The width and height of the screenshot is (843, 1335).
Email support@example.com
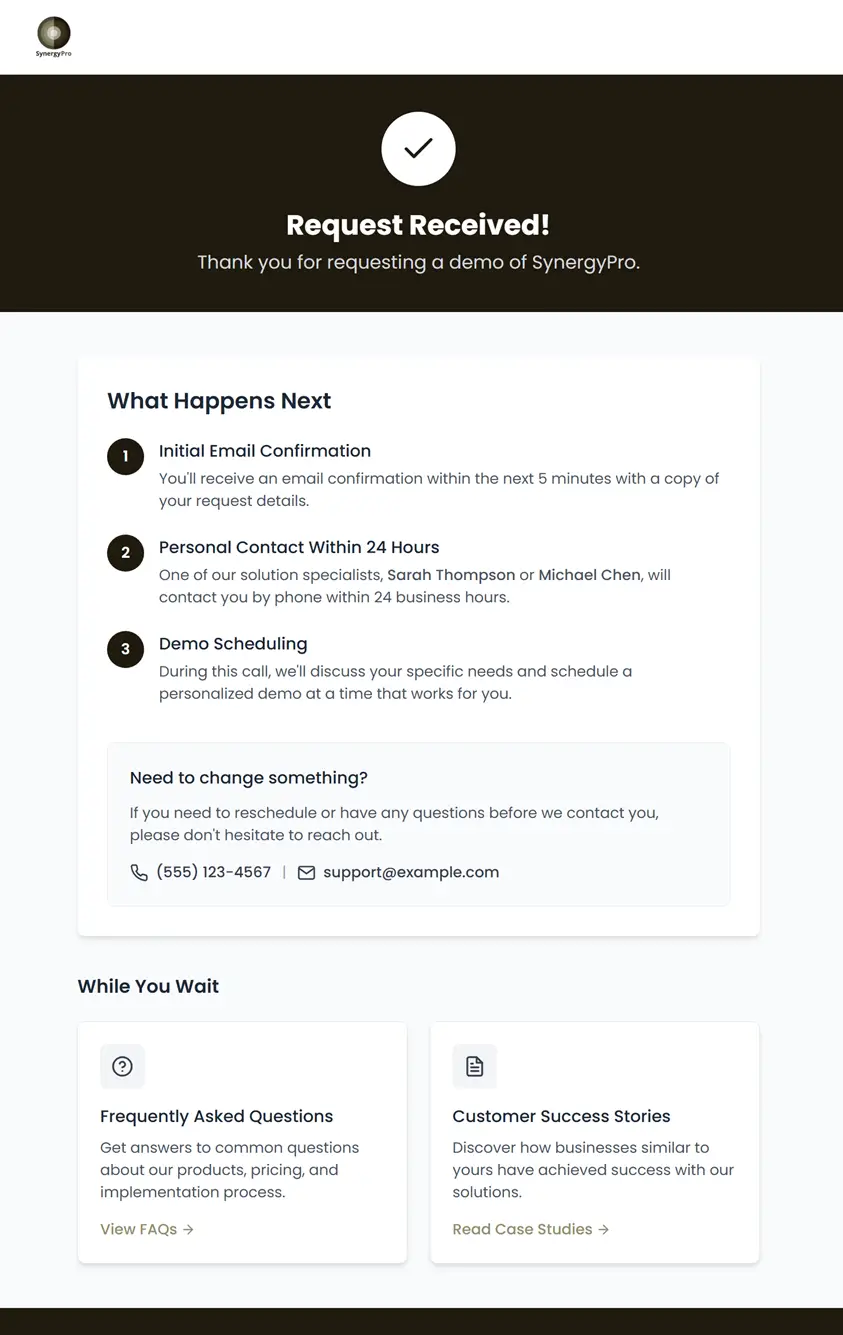click(x=410, y=872)
